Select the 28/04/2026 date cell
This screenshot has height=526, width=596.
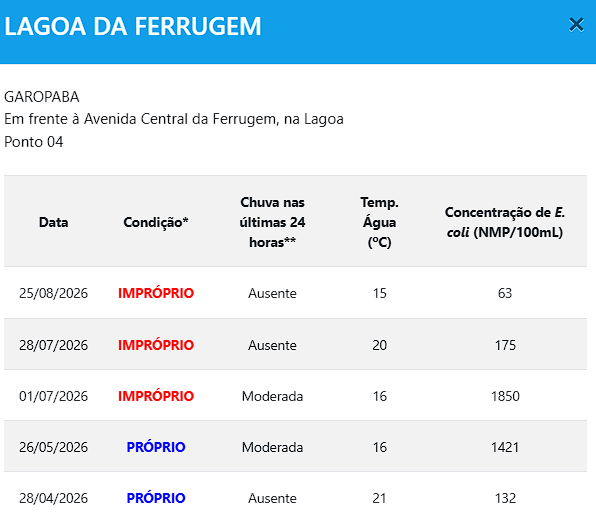[x=54, y=498]
